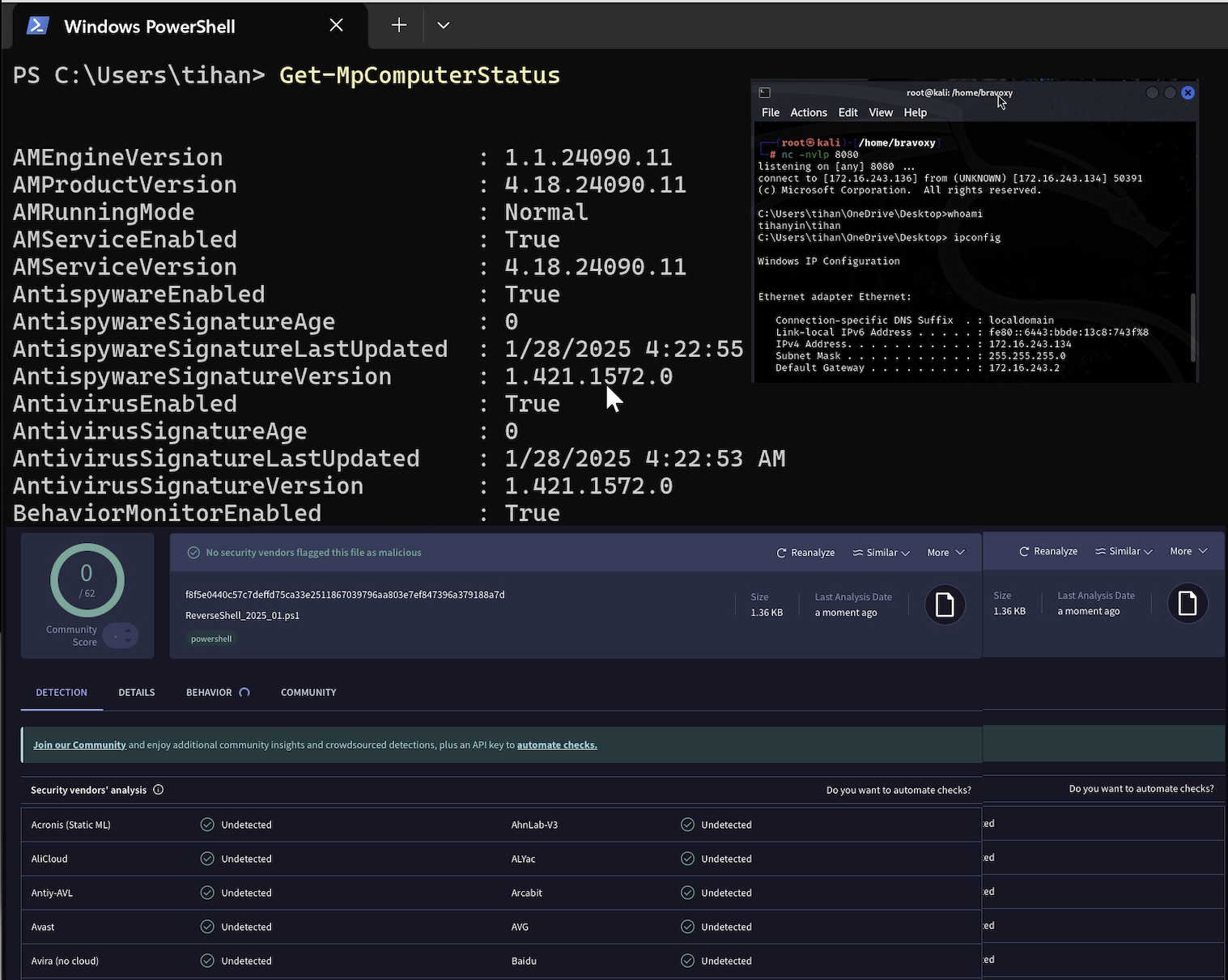The image size is (1228, 980).
Task: Open the File menu in Kali terminal
Action: click(x=771, y=112)
